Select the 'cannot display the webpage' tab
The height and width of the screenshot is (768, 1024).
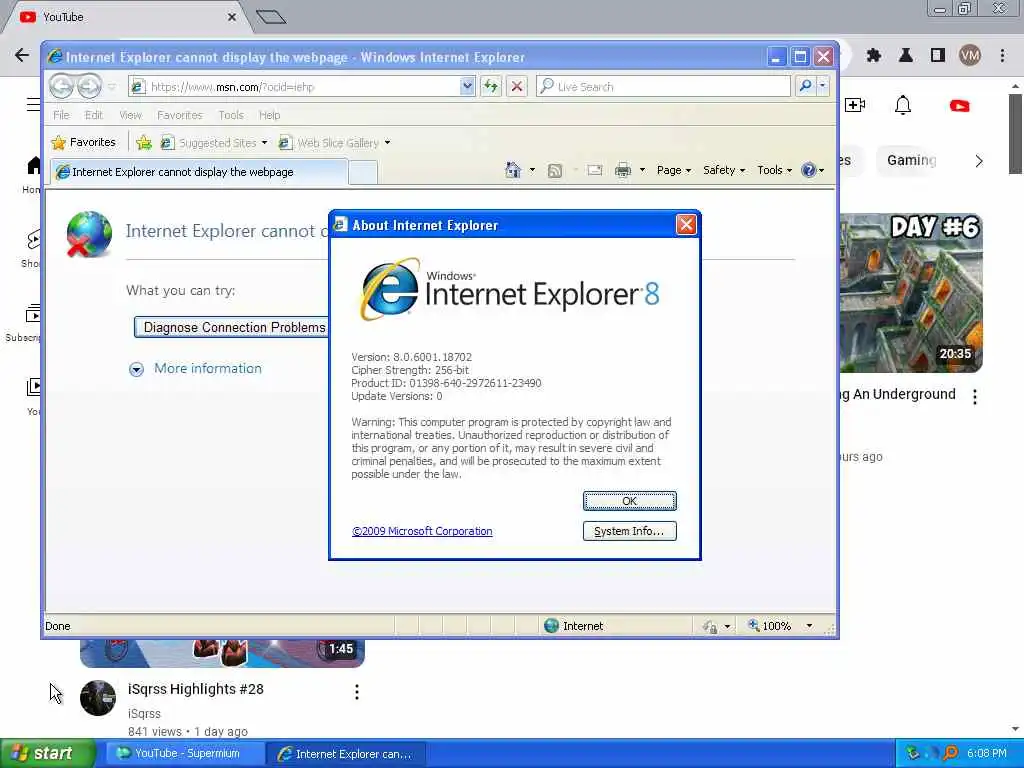click(199, 172)
